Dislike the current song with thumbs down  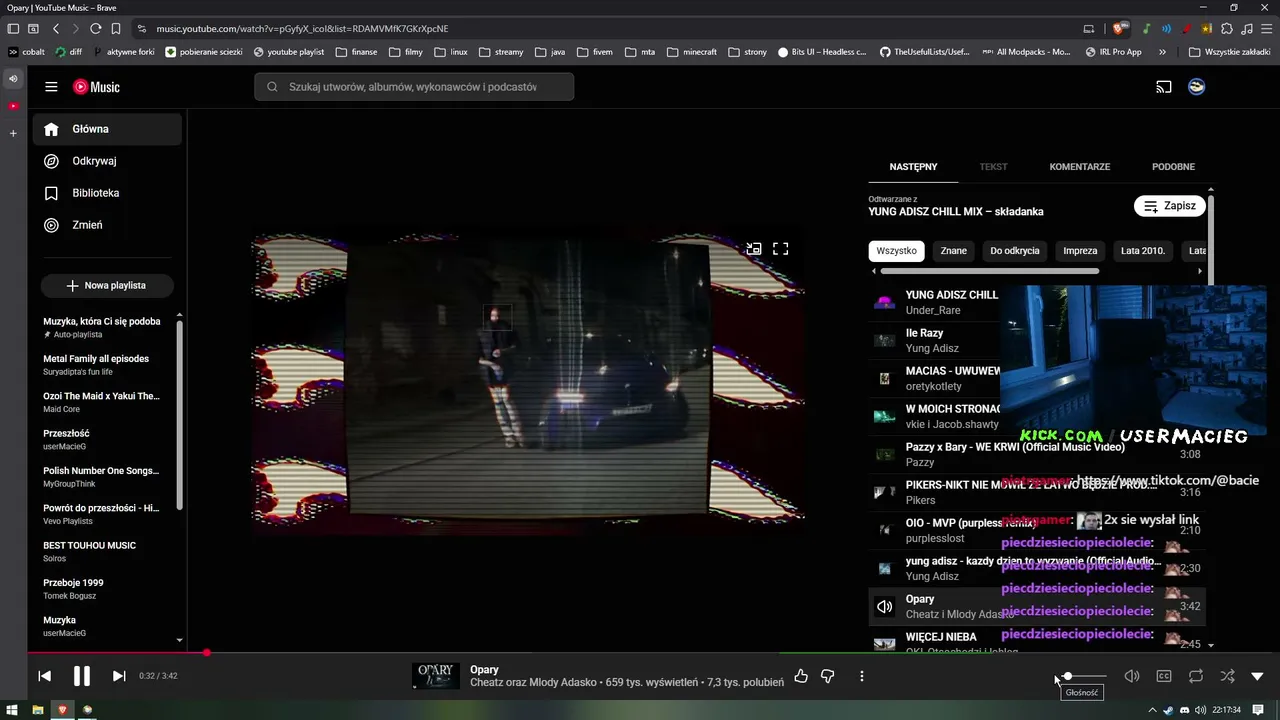[x=827, y=676]
